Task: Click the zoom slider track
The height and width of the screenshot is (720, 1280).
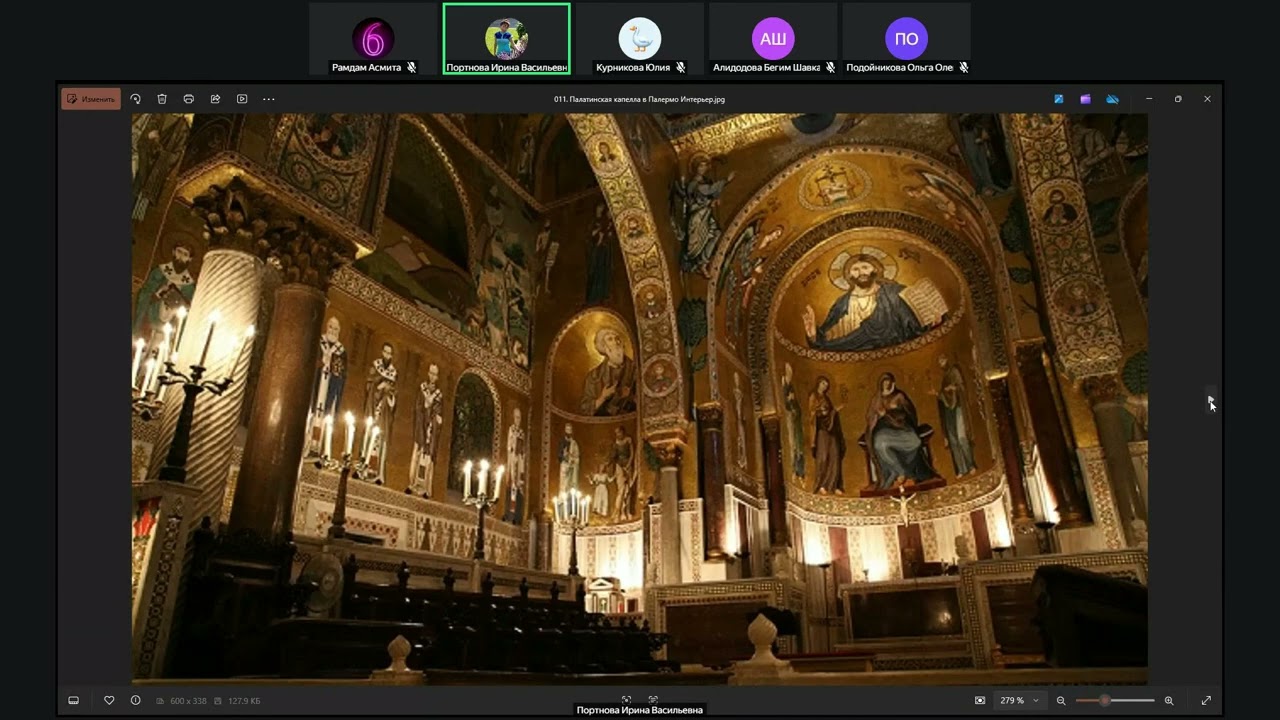Action: [1115, 700]
